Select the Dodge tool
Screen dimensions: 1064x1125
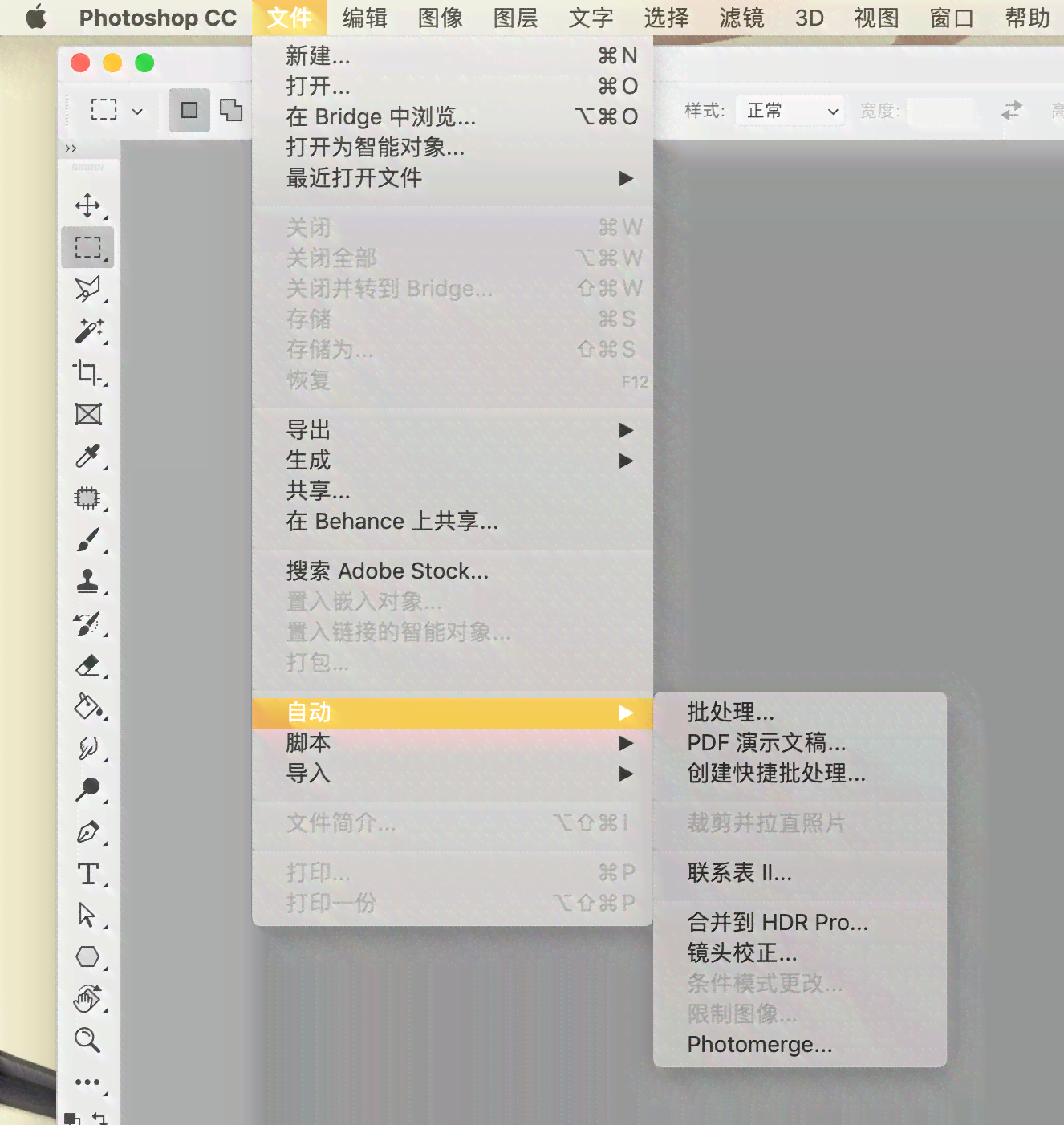(87, 790)
